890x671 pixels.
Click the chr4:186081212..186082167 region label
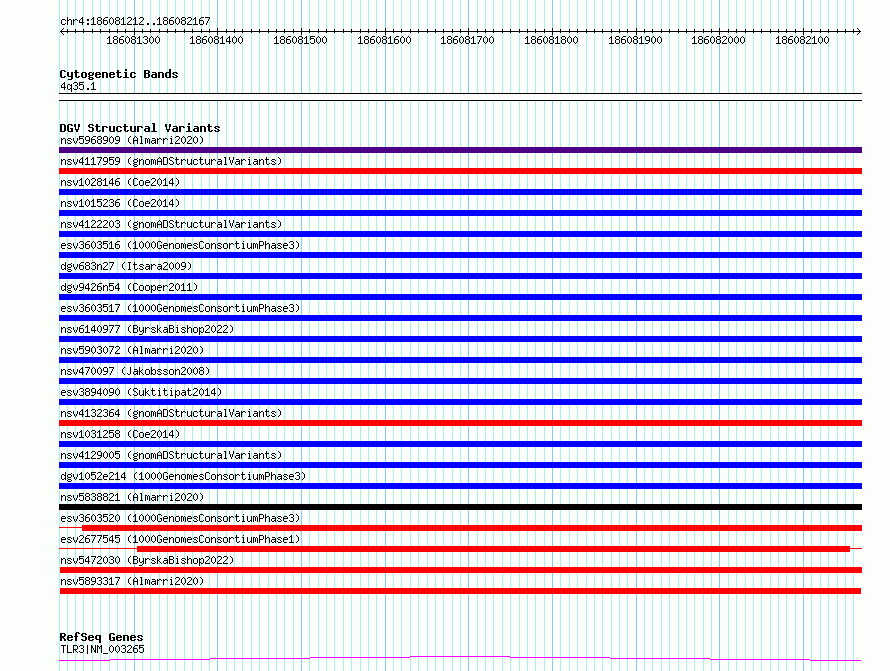pyautogui.click(x=135, y=22)
